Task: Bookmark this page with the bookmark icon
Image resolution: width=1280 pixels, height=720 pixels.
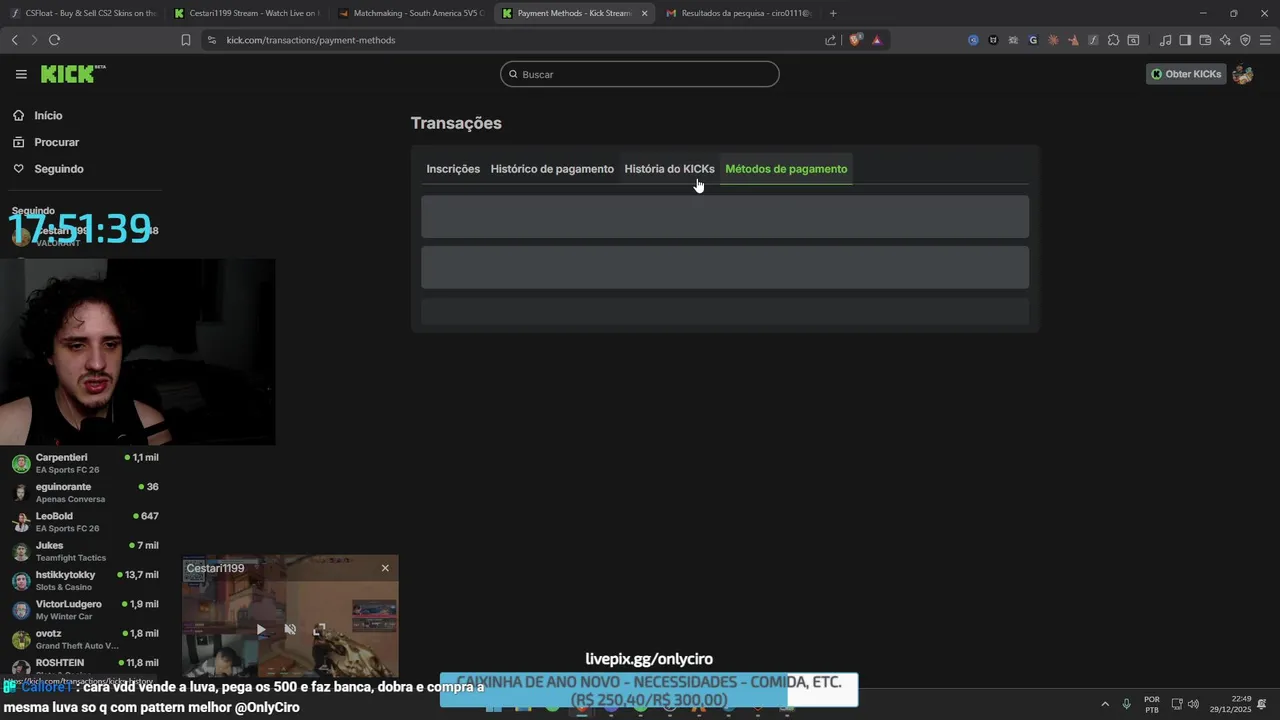Action: (186, 40)
